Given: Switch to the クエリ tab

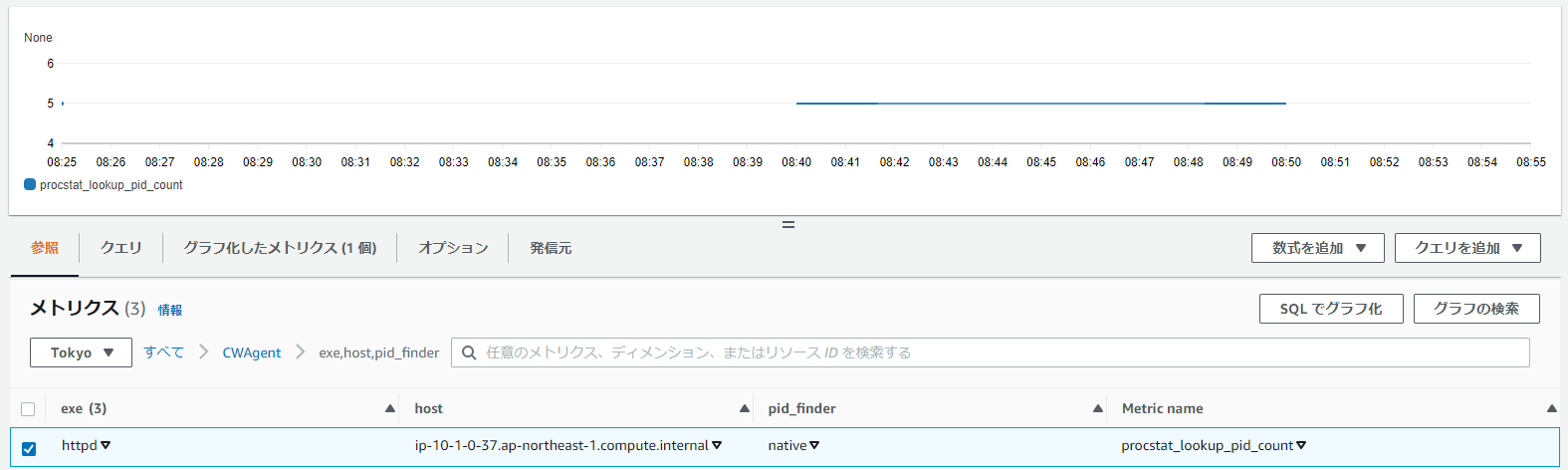Looking at the screenshot, I should coord(120,248).
